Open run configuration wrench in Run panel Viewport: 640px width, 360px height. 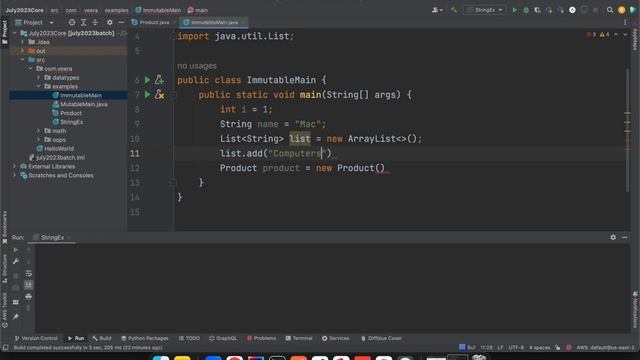coord(16,261)
